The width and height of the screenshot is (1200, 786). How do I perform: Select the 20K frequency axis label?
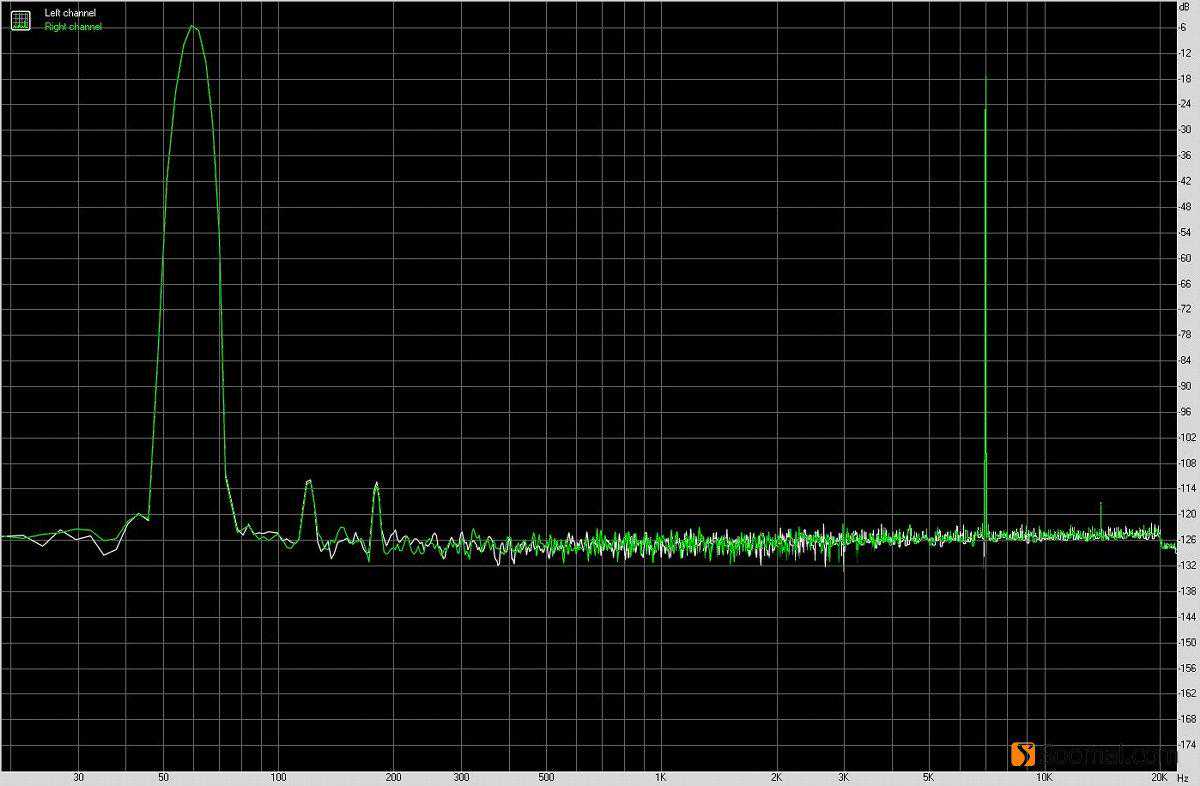click(1158, 777)
